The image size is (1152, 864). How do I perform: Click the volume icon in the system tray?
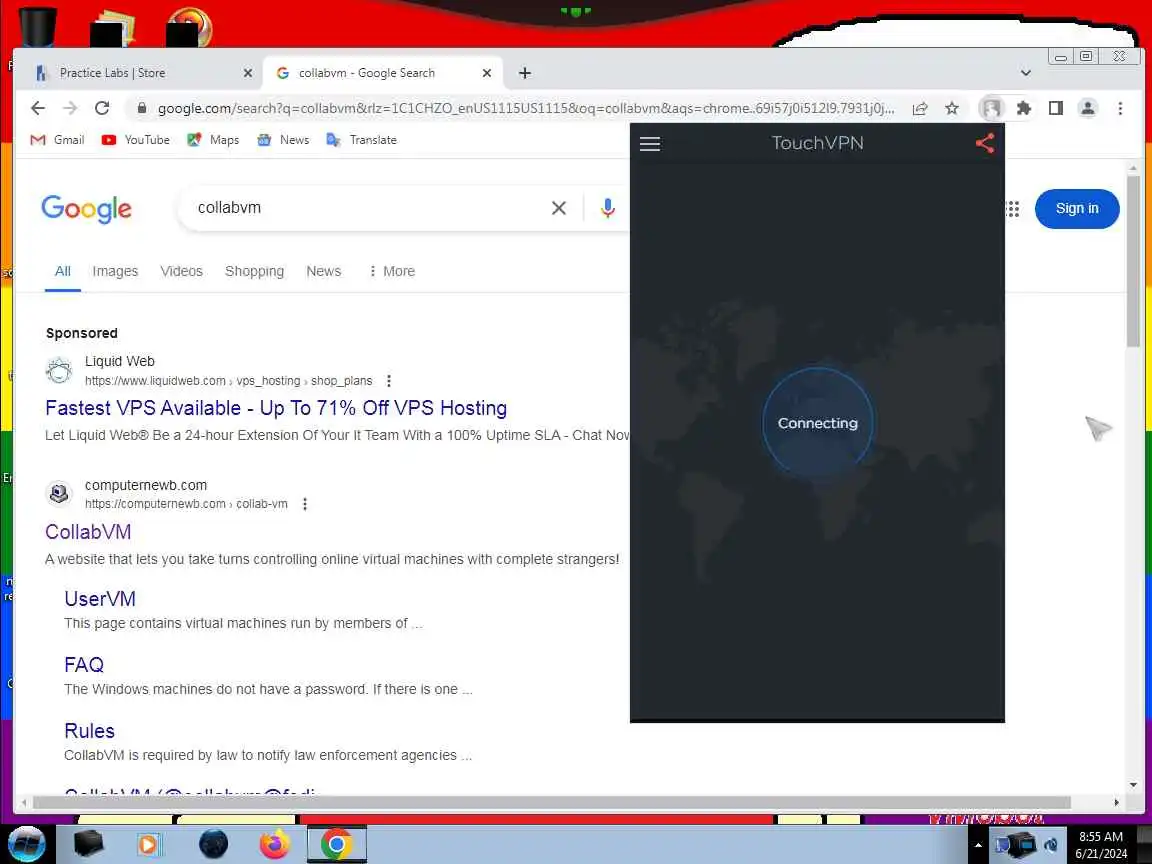[1051, 845]
